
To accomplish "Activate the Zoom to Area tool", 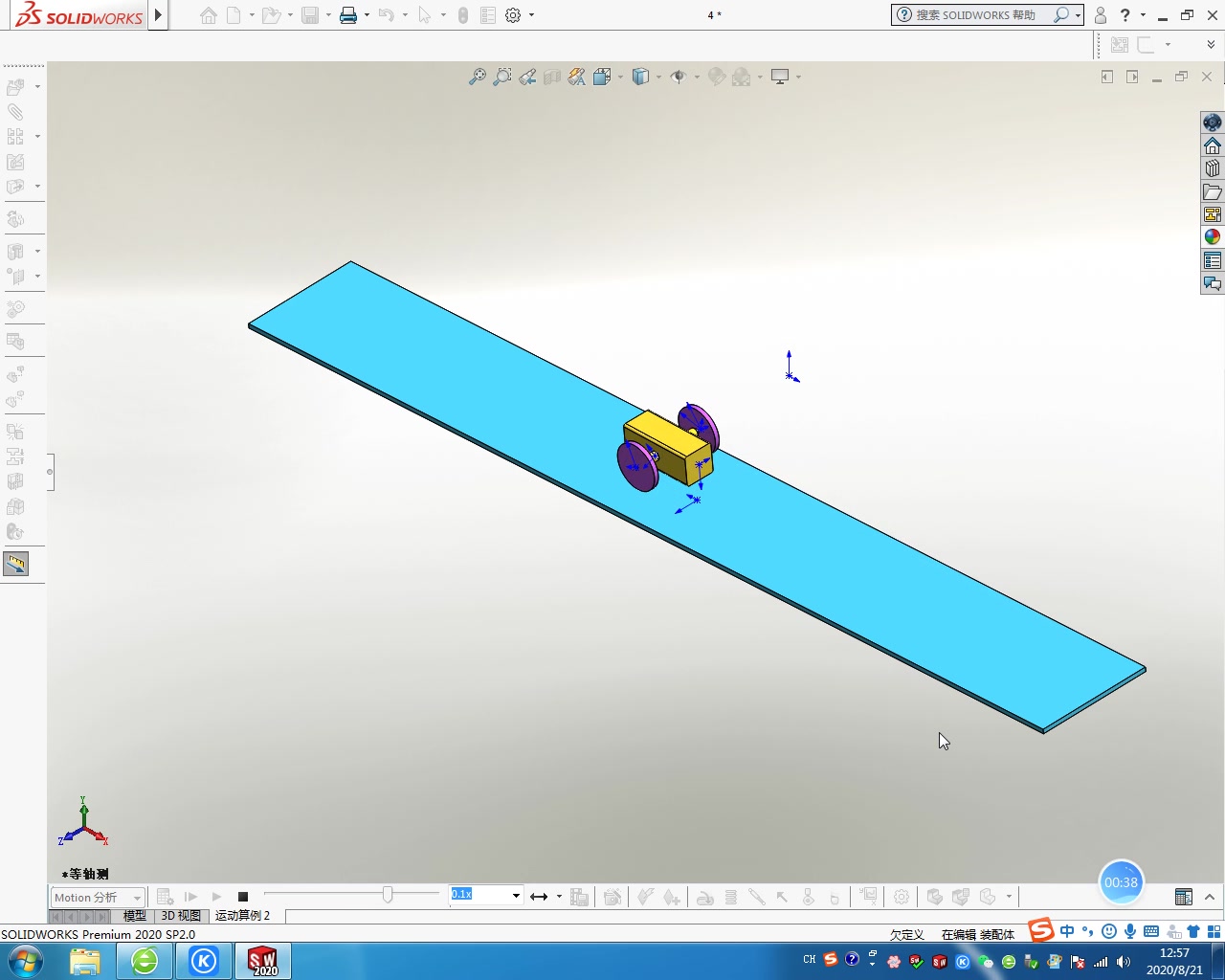I will [502, 77].
